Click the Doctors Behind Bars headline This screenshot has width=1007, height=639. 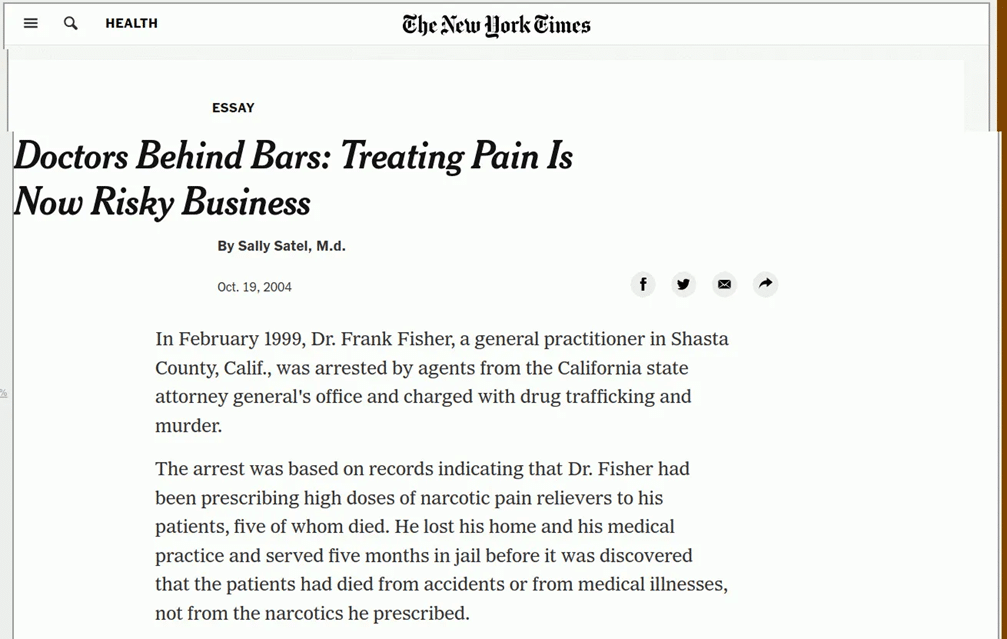click(293, 179)
